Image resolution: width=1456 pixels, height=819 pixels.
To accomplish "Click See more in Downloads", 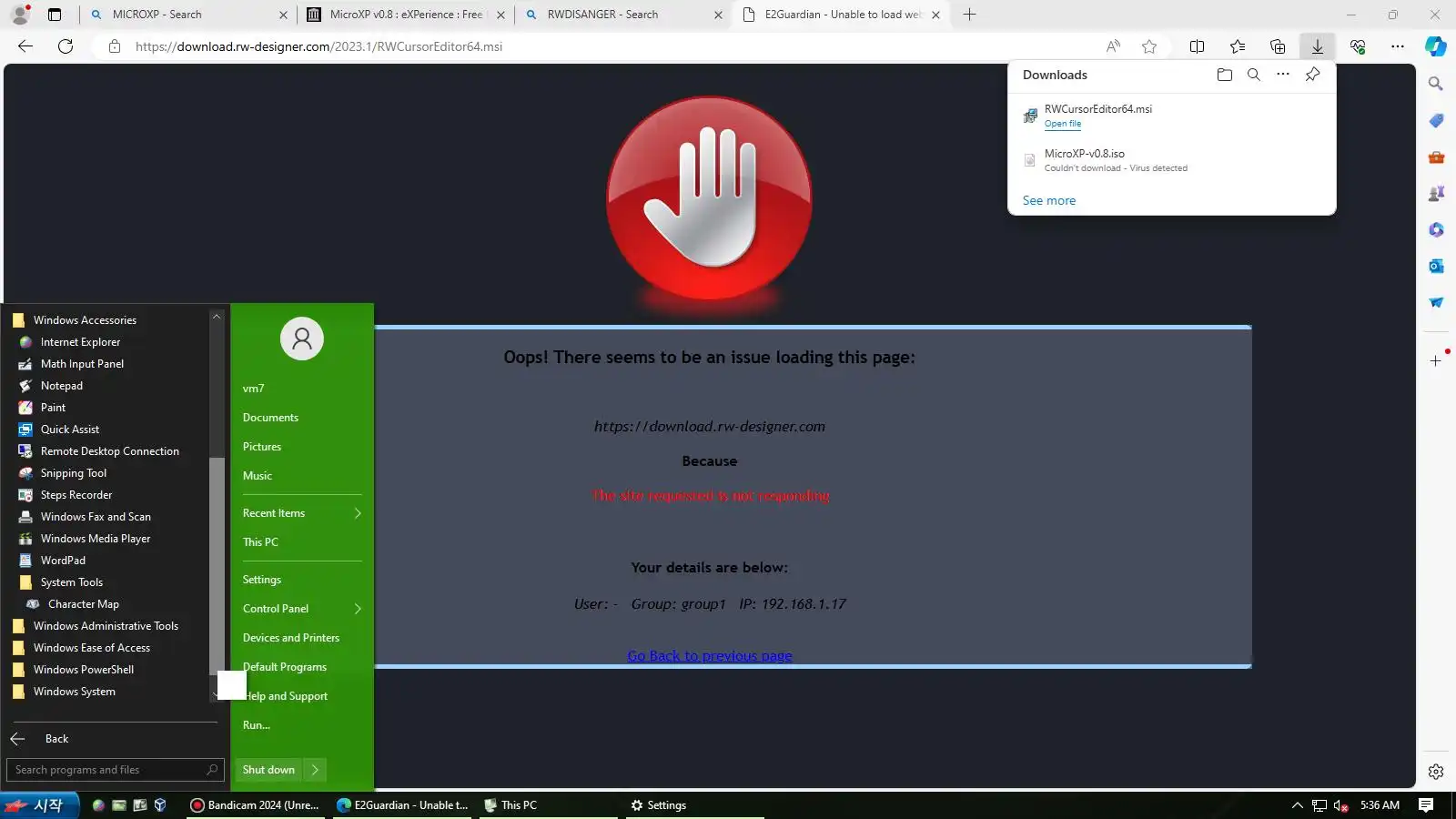I will 1049,200.
